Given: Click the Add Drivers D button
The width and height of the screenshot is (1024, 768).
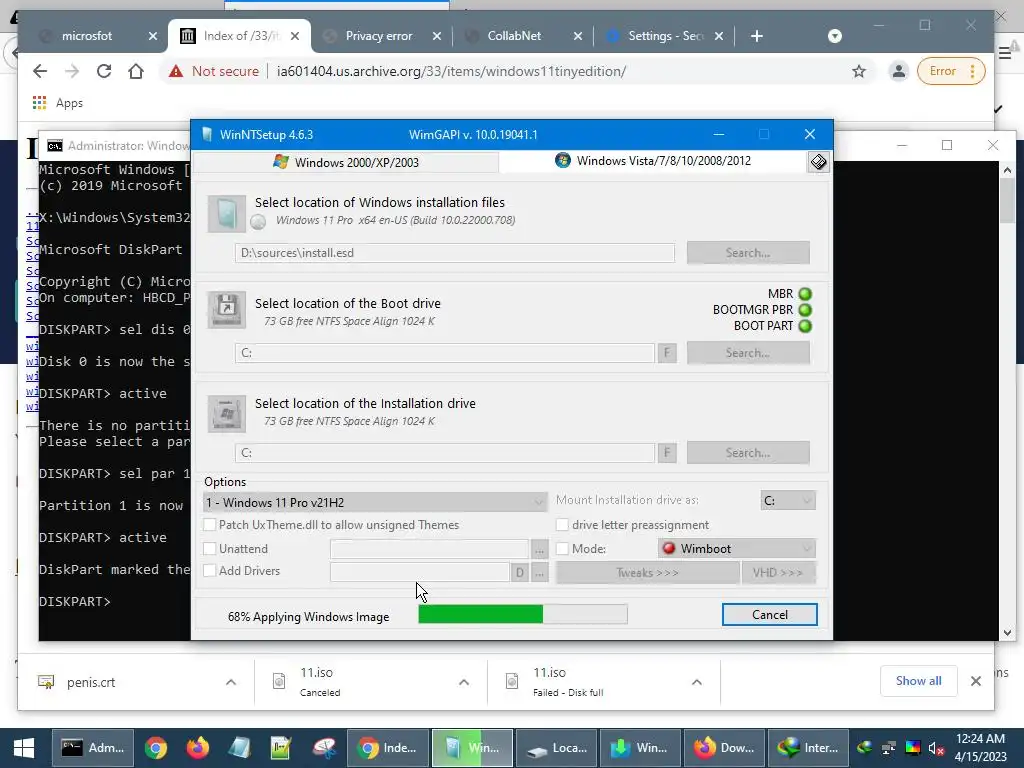Looking at the screenshot, I should pyautogui.click(x=519, y=573).
